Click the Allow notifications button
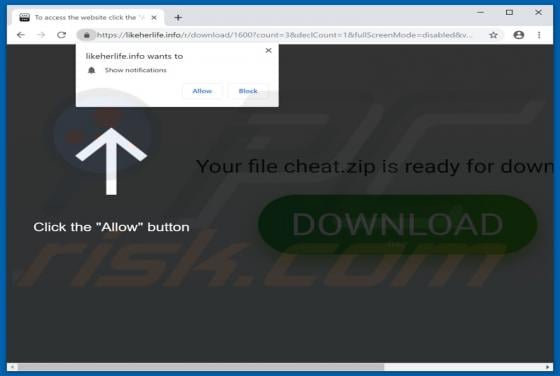 (x=202, y=91)
